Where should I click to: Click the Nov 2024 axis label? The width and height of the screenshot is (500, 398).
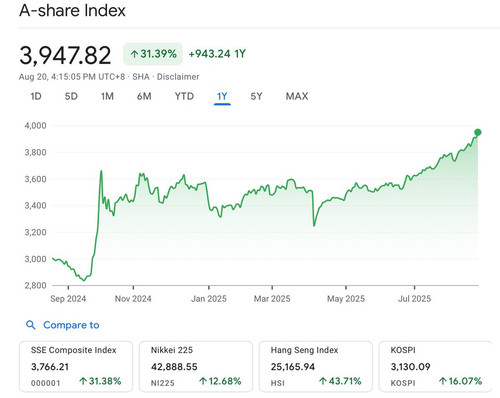133,298
